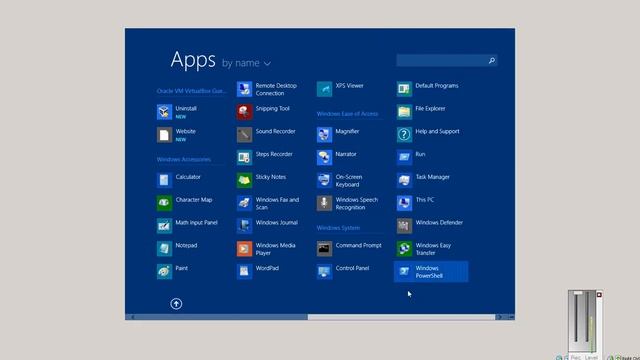Close the small recorder level widget
640x360 pixels.
(x=599, y=294)
